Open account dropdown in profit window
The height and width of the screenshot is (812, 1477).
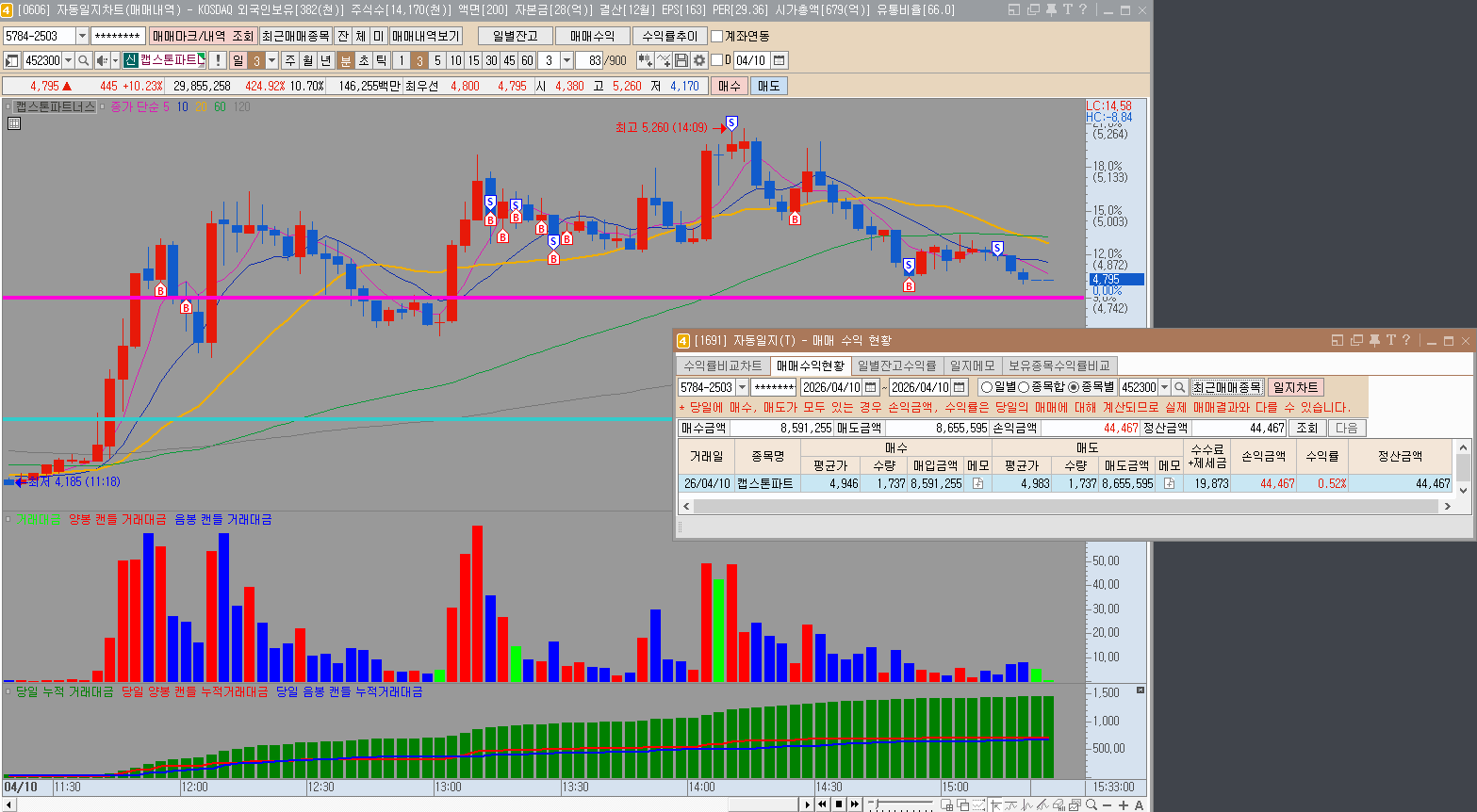pos(743,387)
